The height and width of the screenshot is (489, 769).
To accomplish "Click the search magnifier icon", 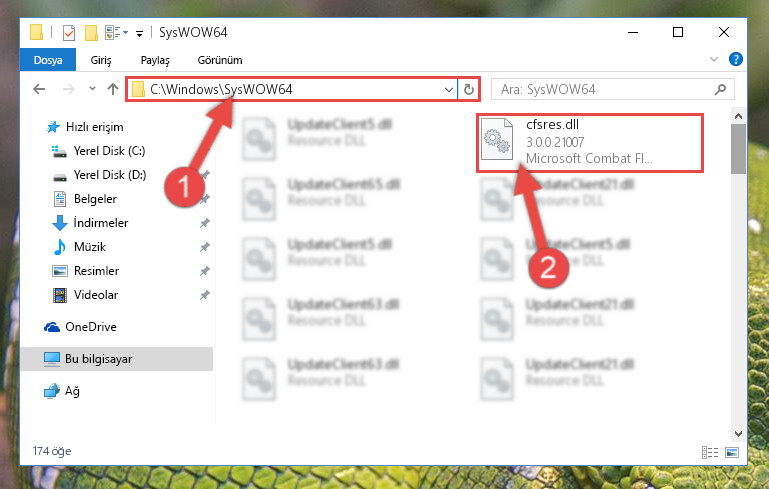I will point(720,89).
